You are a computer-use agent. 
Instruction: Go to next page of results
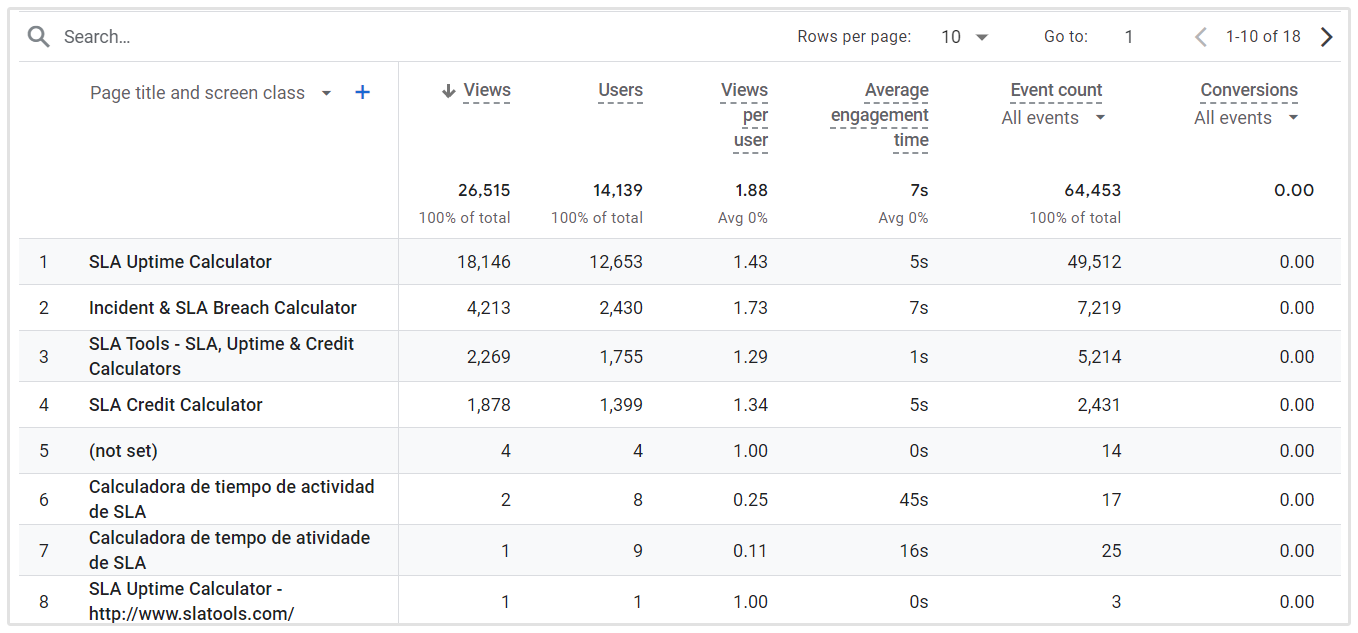1327,37
